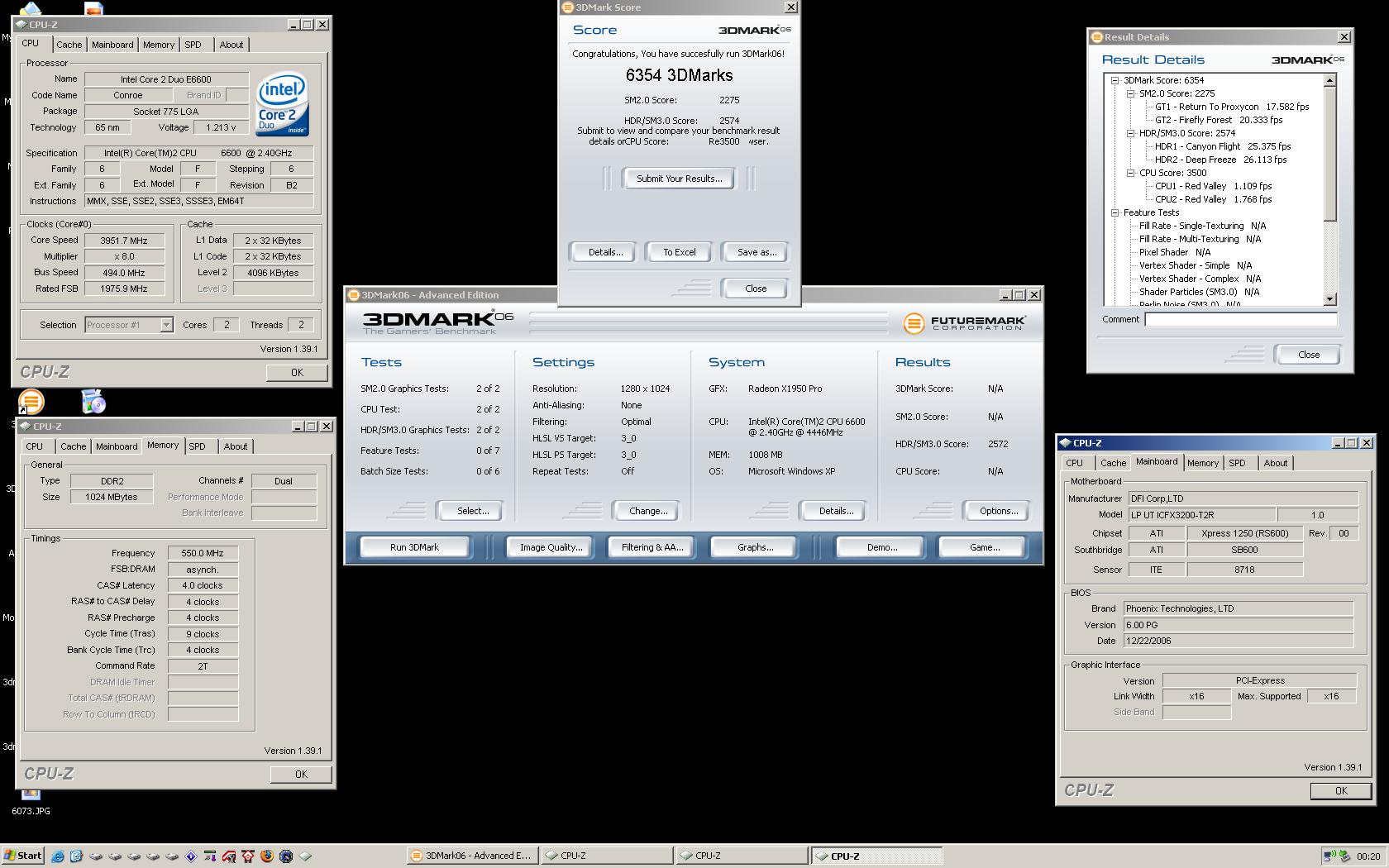The width and height of the screenshot is (1389, 868).
Task: Click the second quick launch icon beside Internet Explorer
Action: pyautogui.click(x=77, y=856)
